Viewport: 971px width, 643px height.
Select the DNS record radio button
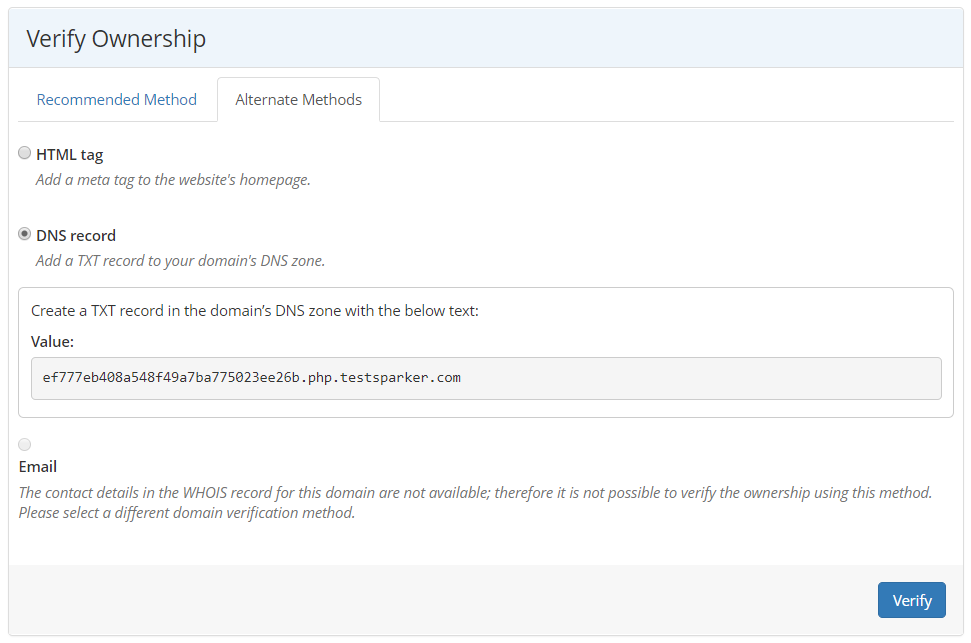click(x=24, y=234)
